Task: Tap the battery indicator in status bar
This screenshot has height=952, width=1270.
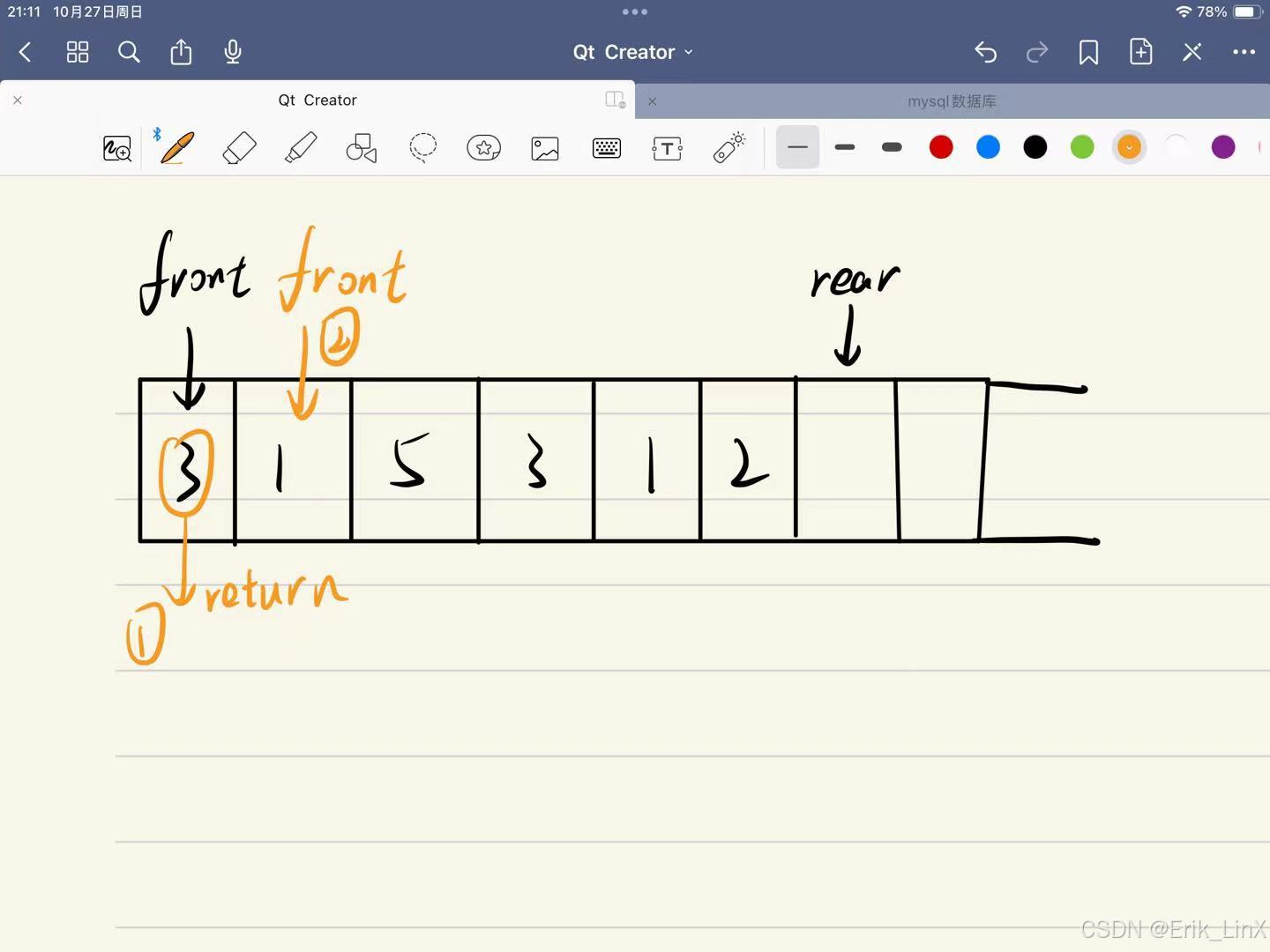Action: [1248, 12]
